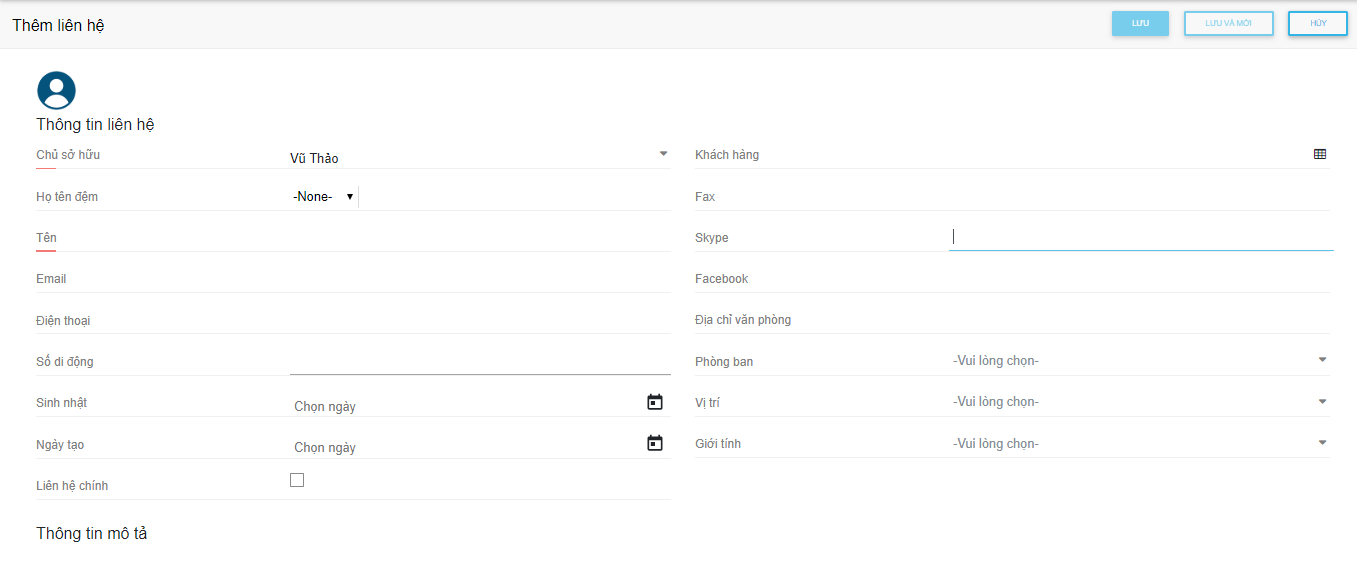Focus the Tên input field
Image resolution: width=1357 pixels, height=573 pixels.
point(480,238)
